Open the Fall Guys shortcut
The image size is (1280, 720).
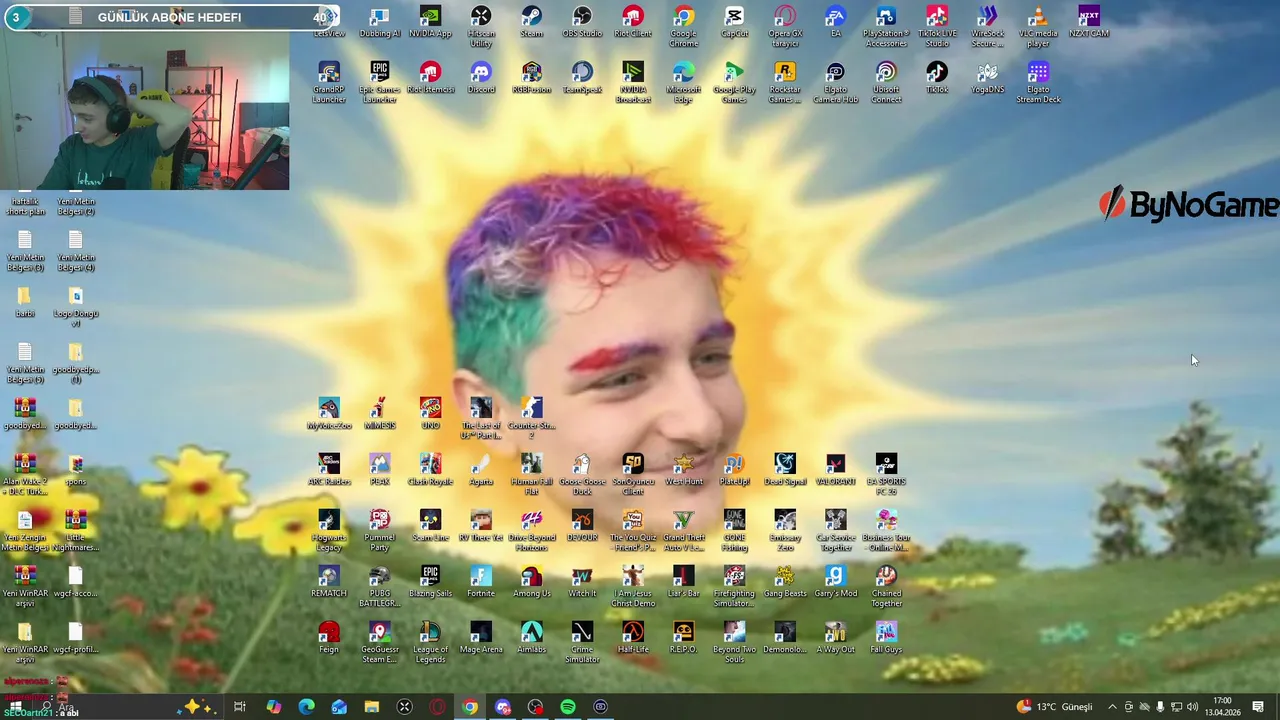coord(886,639)
